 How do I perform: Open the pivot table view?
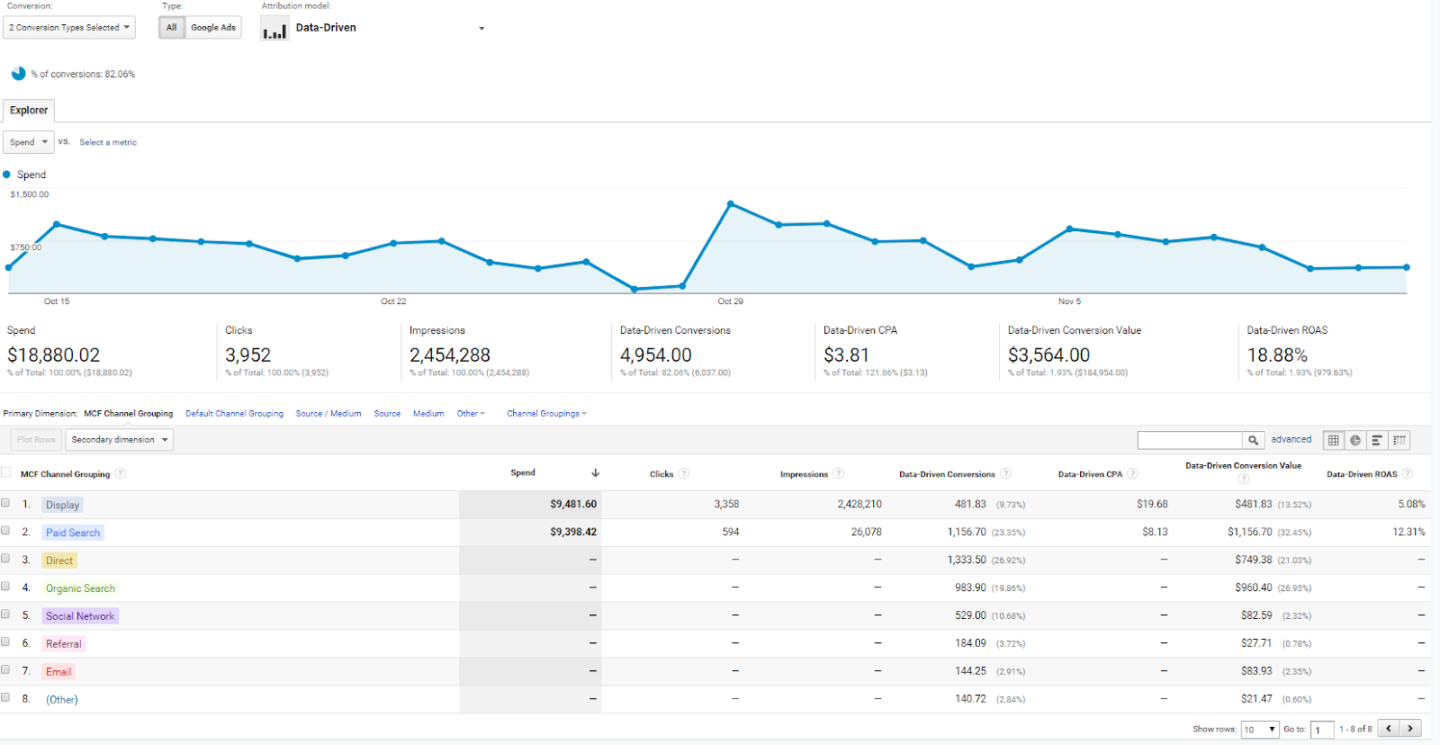tap(1399, 440)
